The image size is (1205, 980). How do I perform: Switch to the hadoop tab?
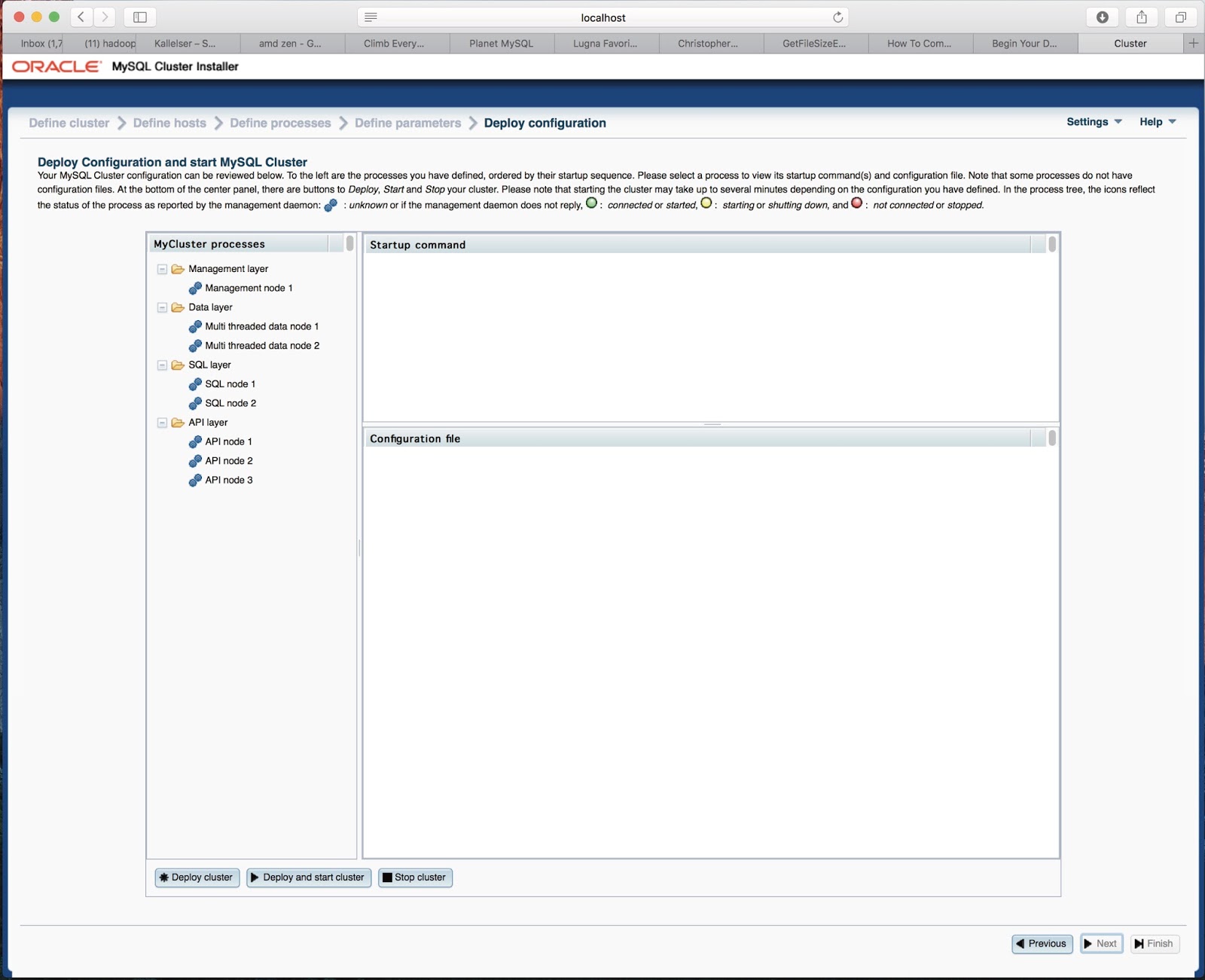(x=99, y=44)
